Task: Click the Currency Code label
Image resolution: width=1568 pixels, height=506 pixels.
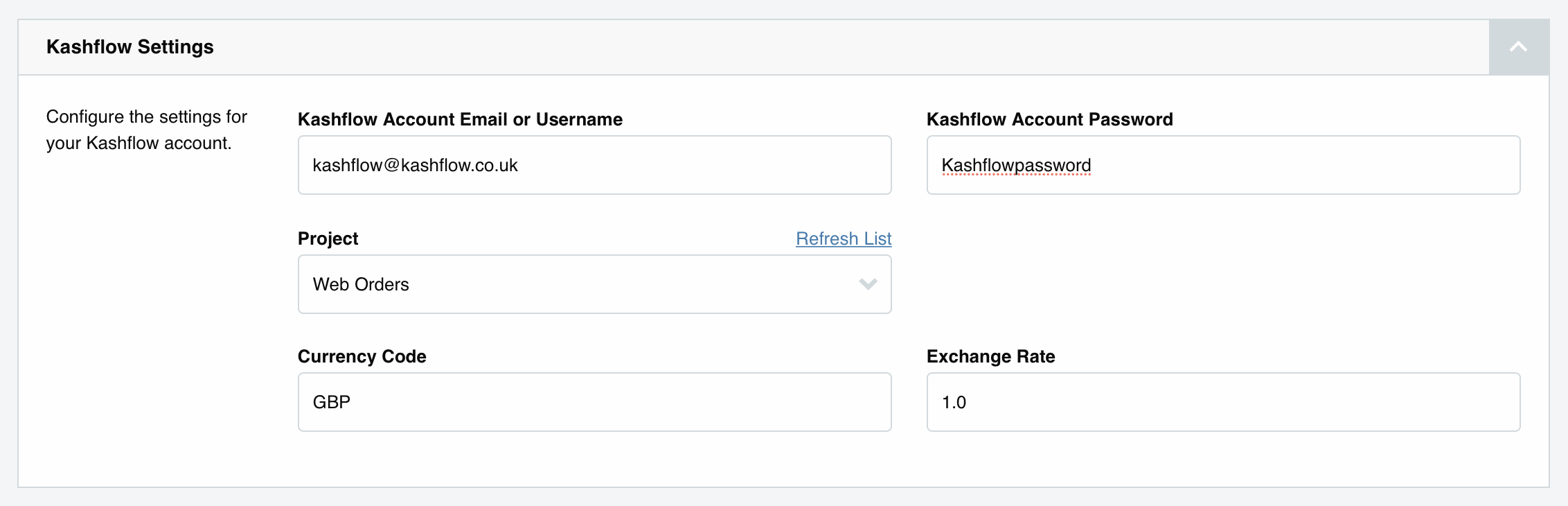Action: (362, 356)
